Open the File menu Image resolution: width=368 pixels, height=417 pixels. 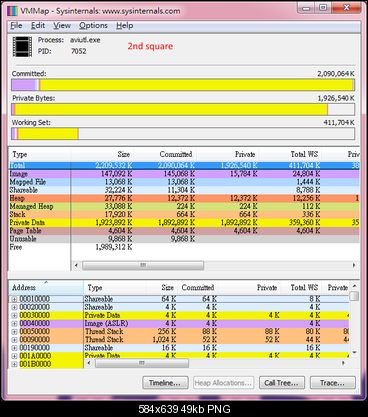point(16,26)
